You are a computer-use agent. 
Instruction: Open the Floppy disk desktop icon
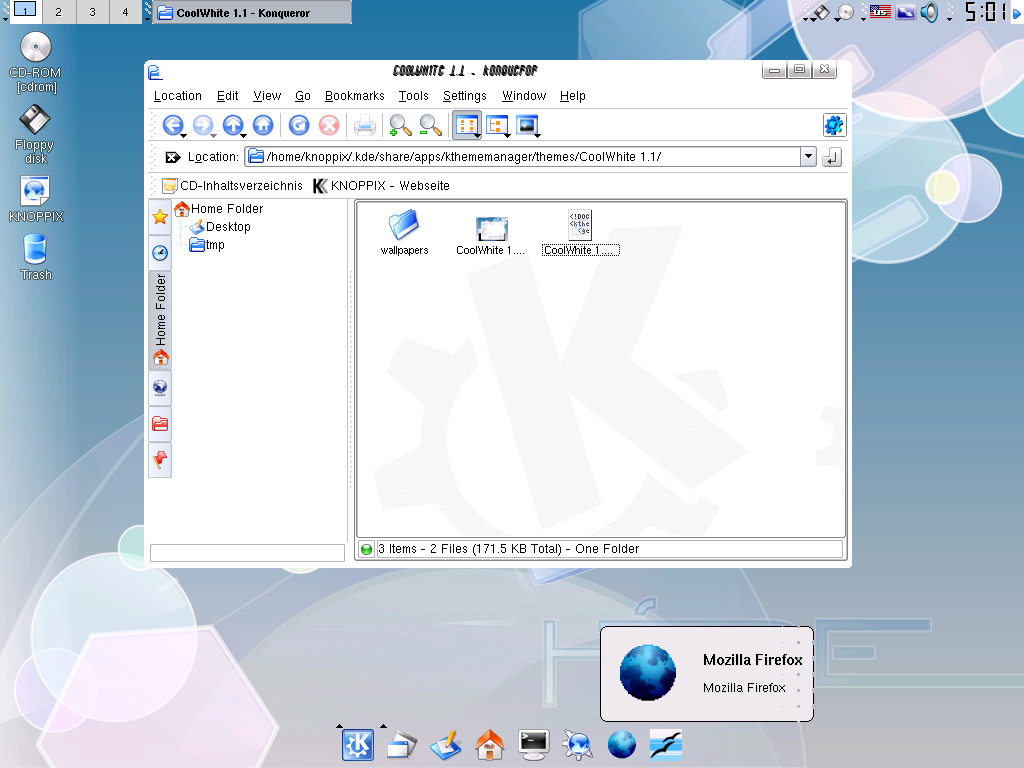coord(35,136)
